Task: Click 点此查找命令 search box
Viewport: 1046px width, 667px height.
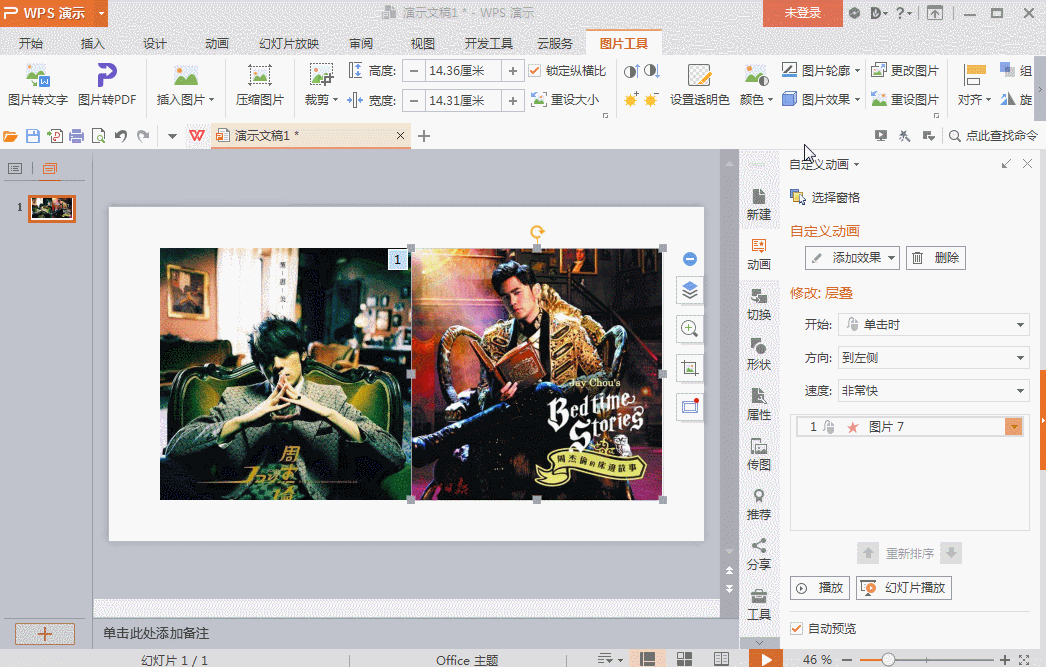Action: coord(993,136)
